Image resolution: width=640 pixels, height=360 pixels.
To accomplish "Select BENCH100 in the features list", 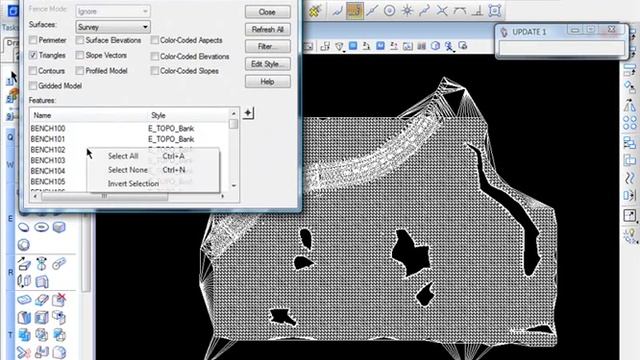I will (x=48, y=129).
